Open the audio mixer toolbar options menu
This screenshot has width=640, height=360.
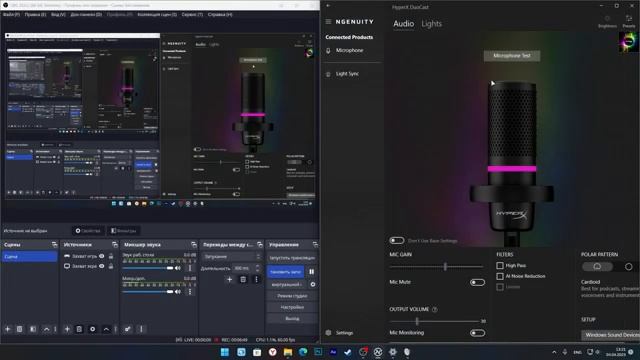tap(141, 329)
